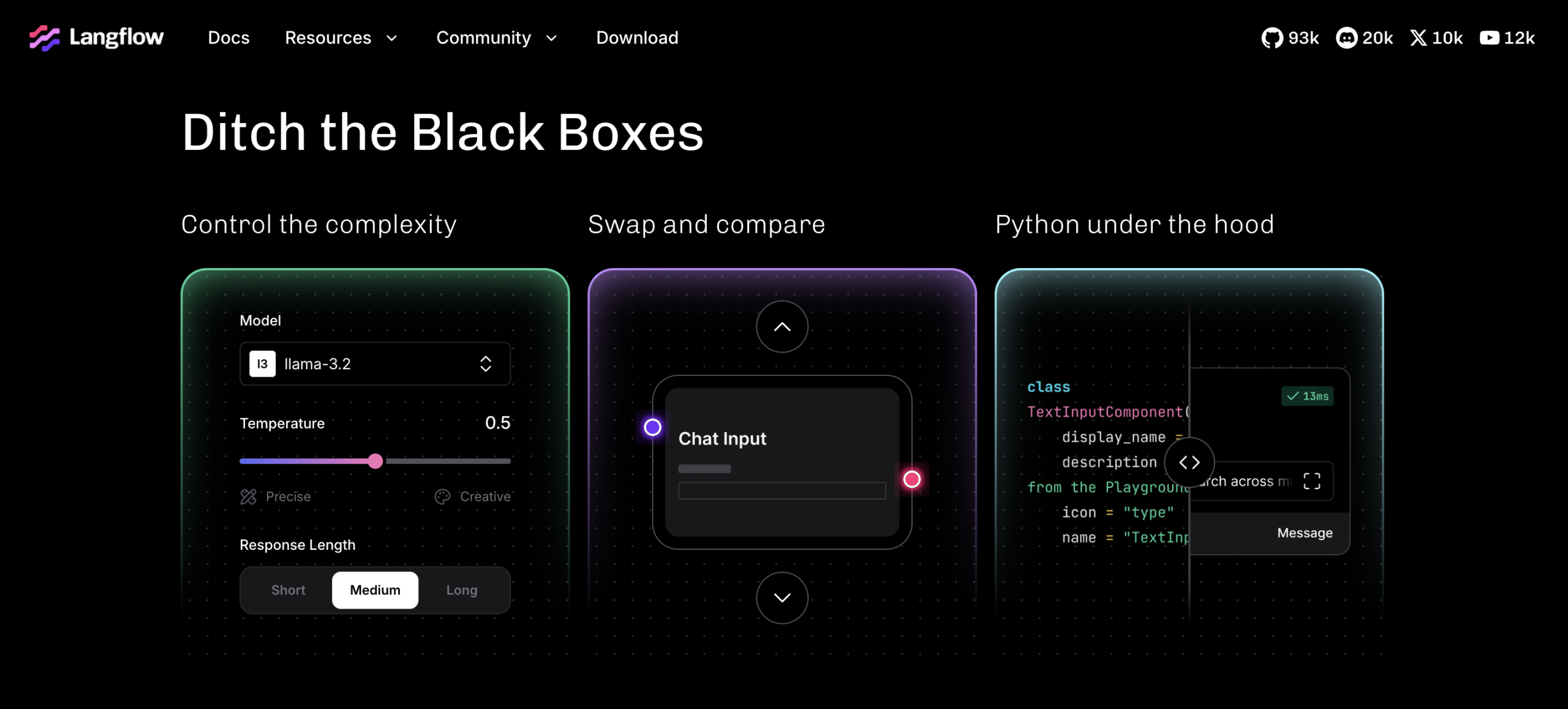Screen dimensions: 1568x709
Task: Open the Docs nav item
Action: tap(228, 38)
